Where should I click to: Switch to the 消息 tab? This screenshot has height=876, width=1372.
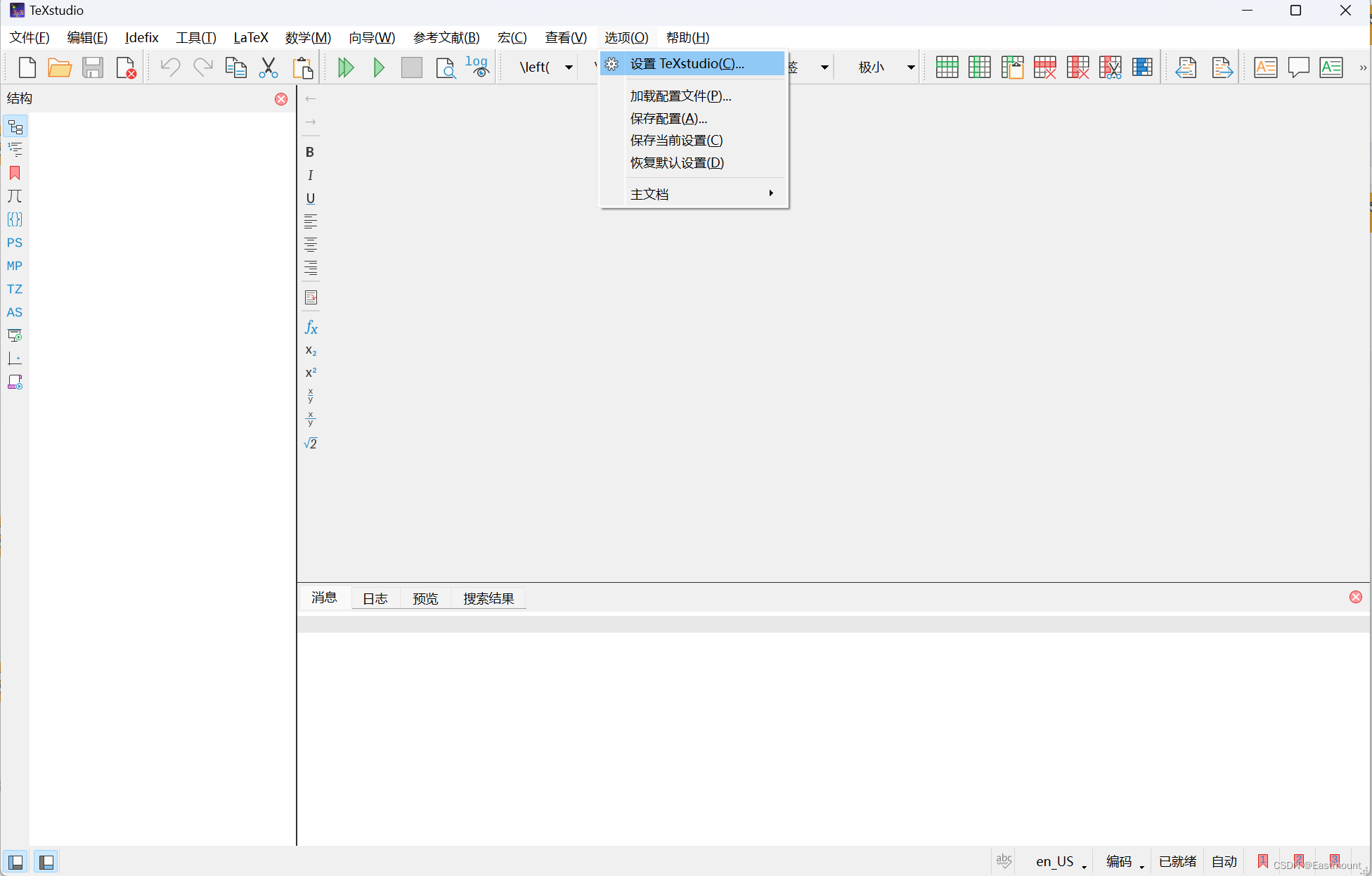point(324,598)
